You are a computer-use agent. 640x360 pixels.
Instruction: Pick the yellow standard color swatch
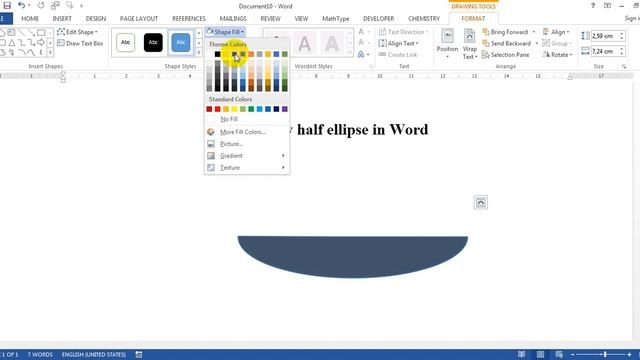[234, 109]
